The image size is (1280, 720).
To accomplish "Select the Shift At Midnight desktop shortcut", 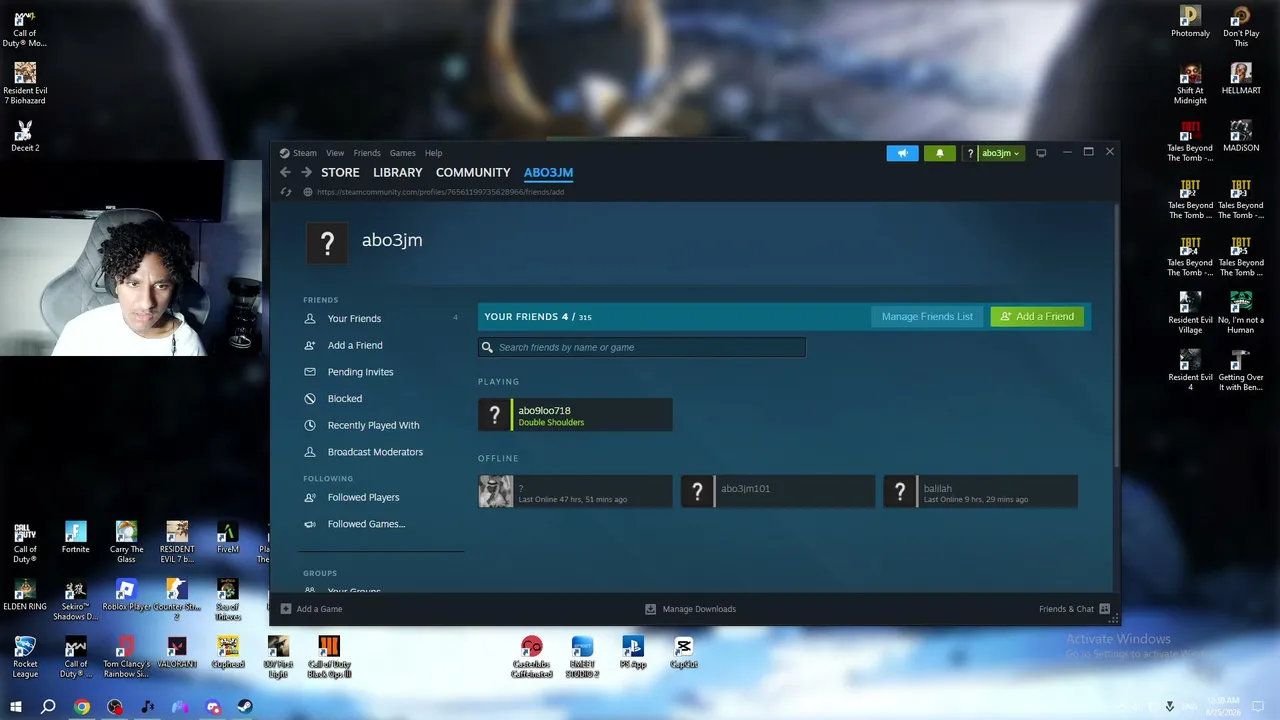I will [x=1190, y=84].
